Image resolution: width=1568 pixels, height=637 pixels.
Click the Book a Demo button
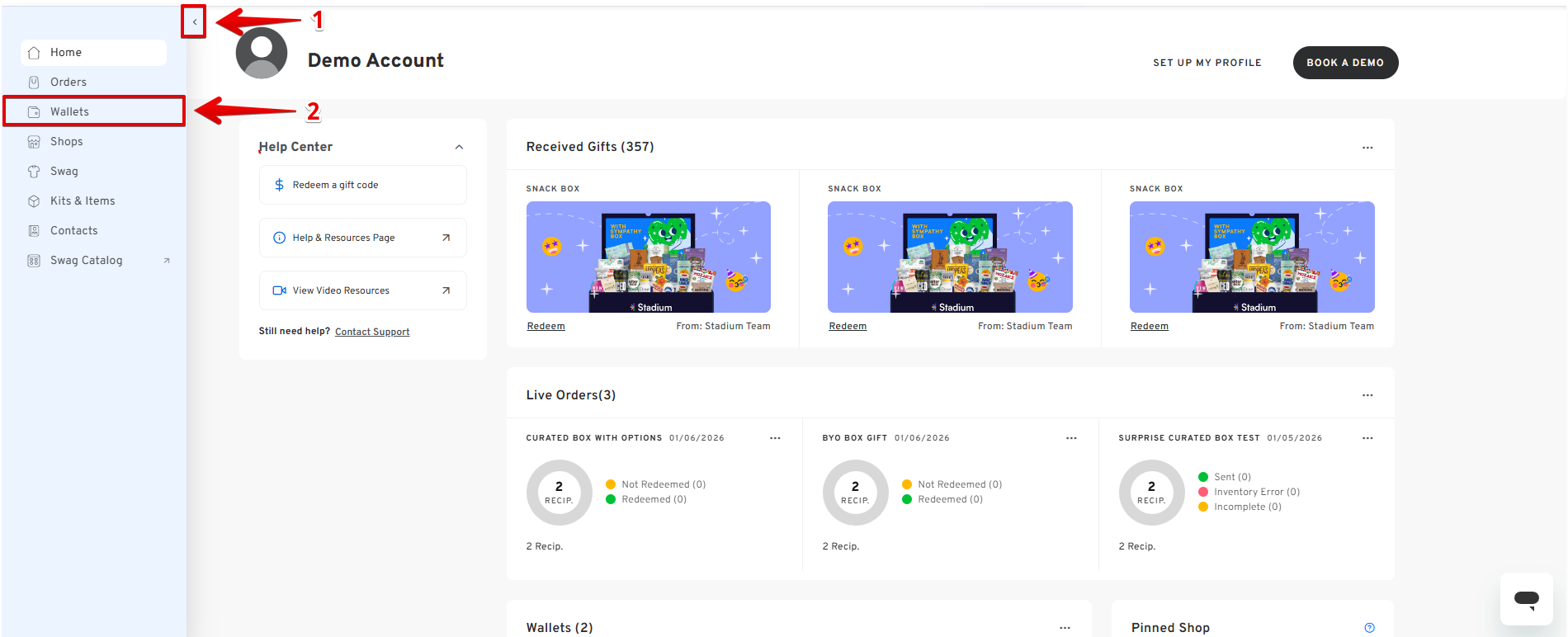click(x=1344, y=63)
